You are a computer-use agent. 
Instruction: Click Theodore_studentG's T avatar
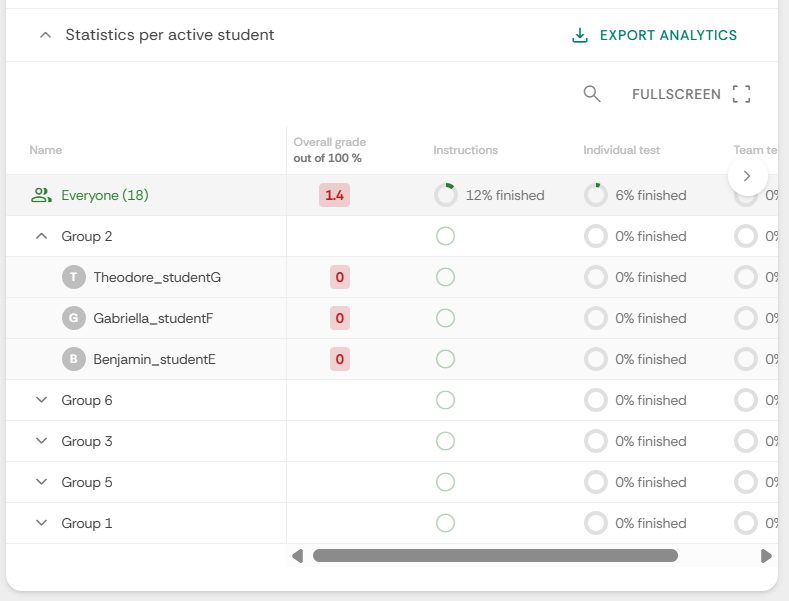click(73, 277)
